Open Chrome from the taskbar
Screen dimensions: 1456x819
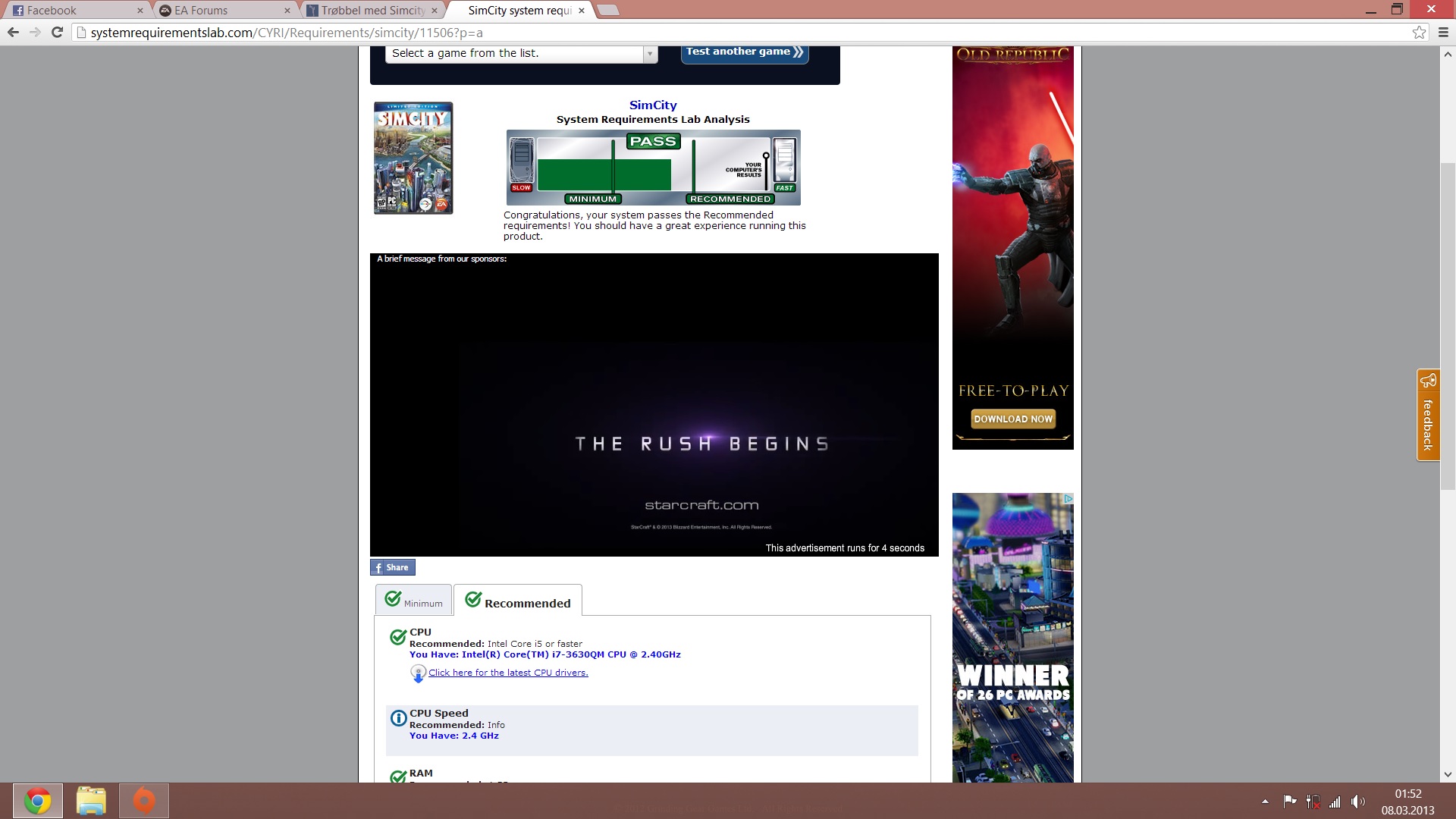[38, 801]
